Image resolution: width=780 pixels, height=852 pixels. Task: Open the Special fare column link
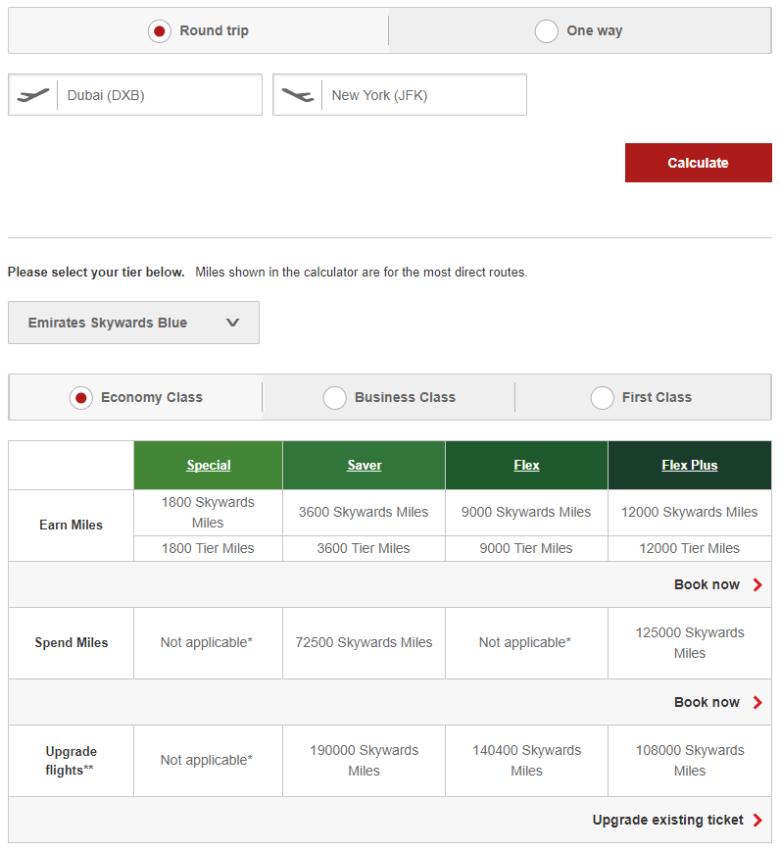tap(207, 464)
